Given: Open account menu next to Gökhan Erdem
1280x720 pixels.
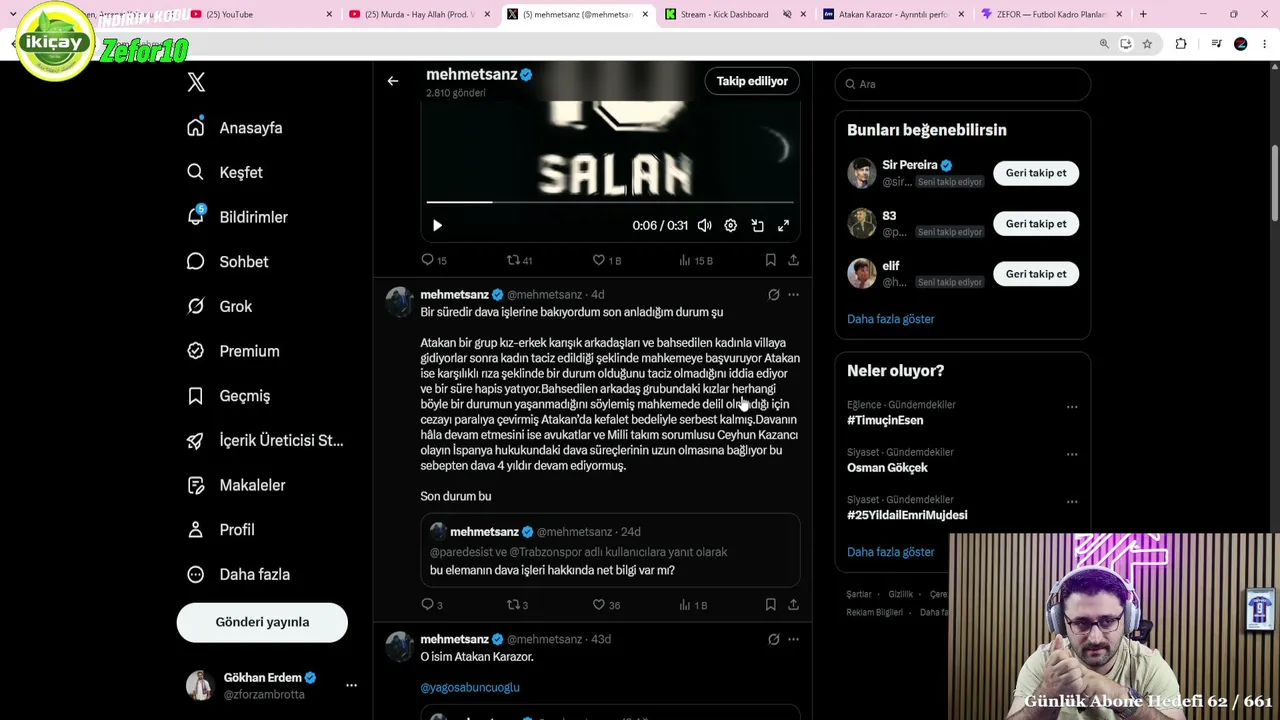Looking at the screenshot, I should click(x=351, y=686).
